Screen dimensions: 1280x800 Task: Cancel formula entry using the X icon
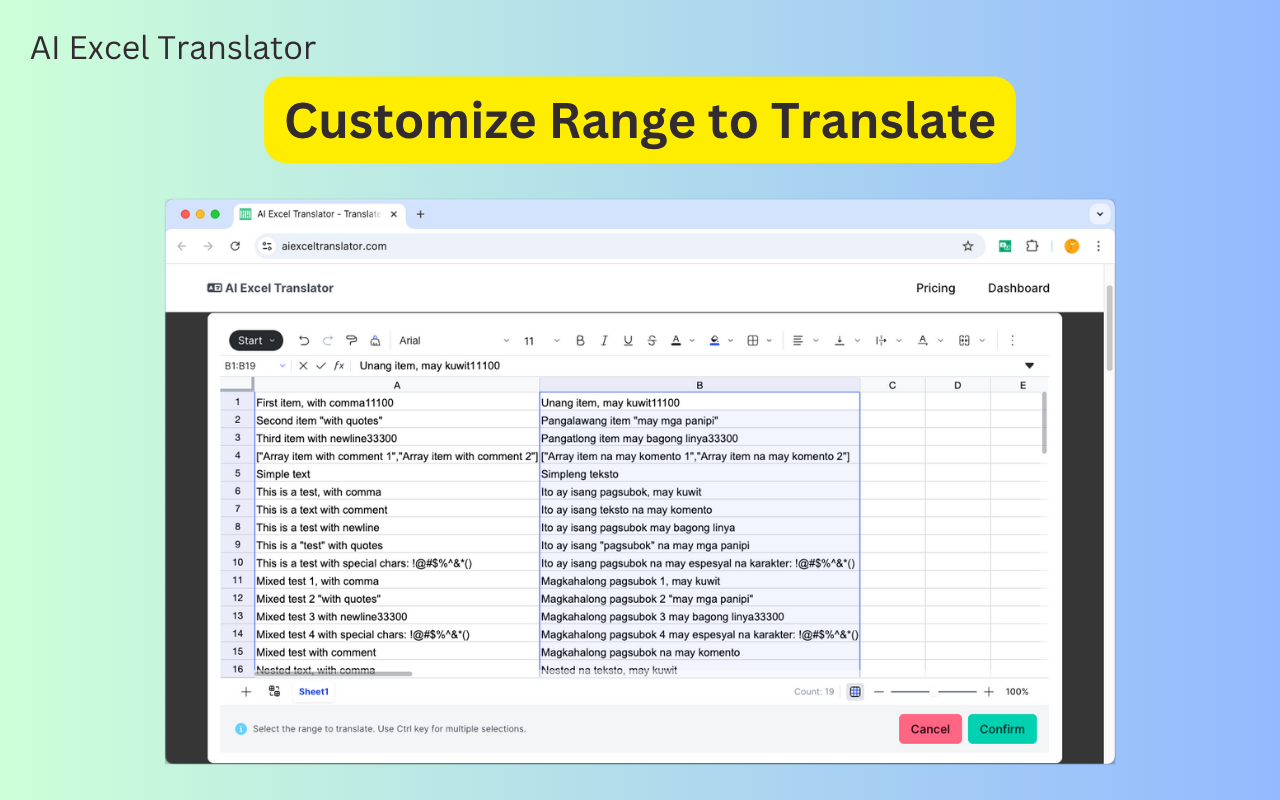point(302,365)
